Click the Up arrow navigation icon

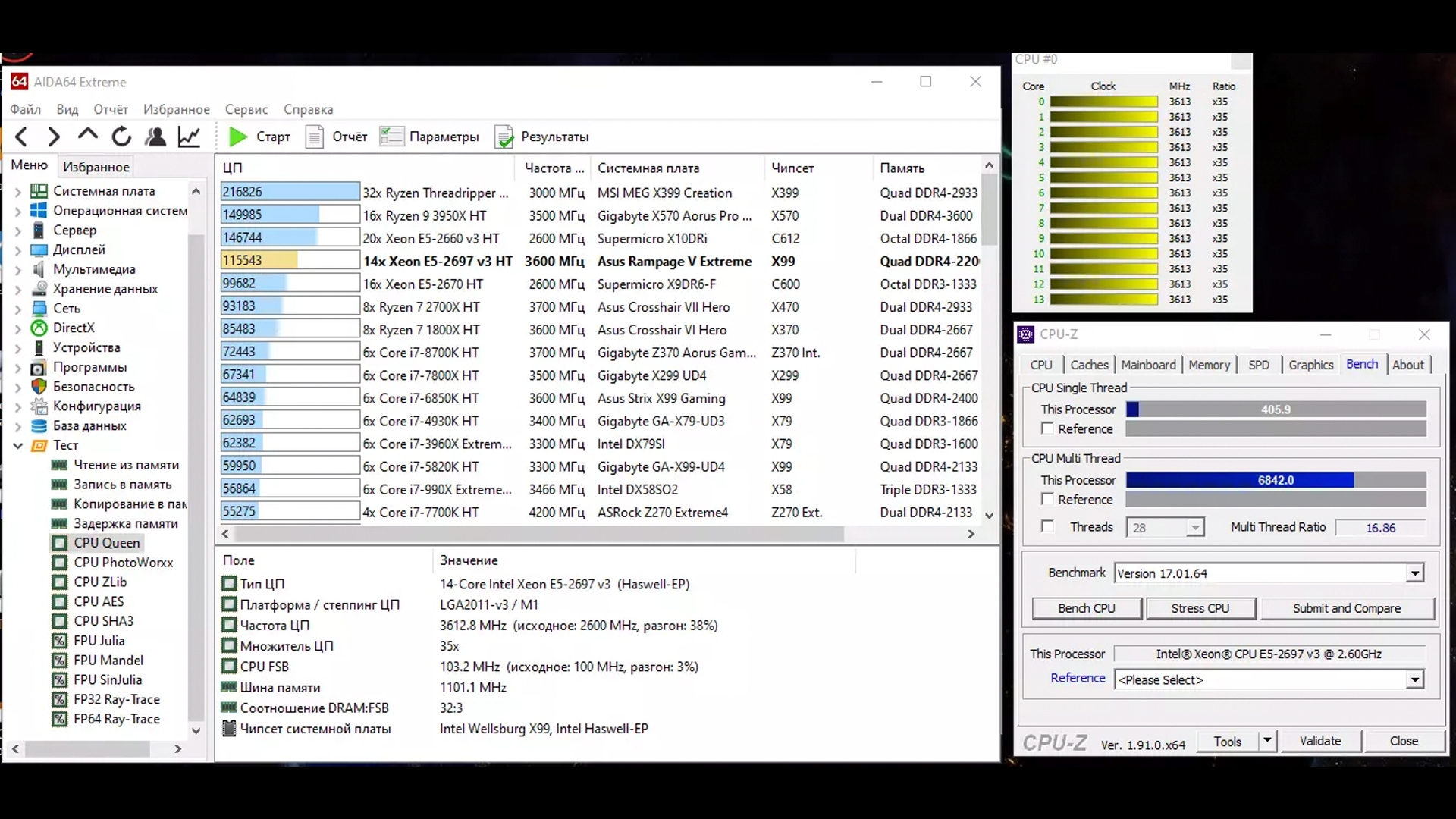pyautogui.click(x=87, y=135)
